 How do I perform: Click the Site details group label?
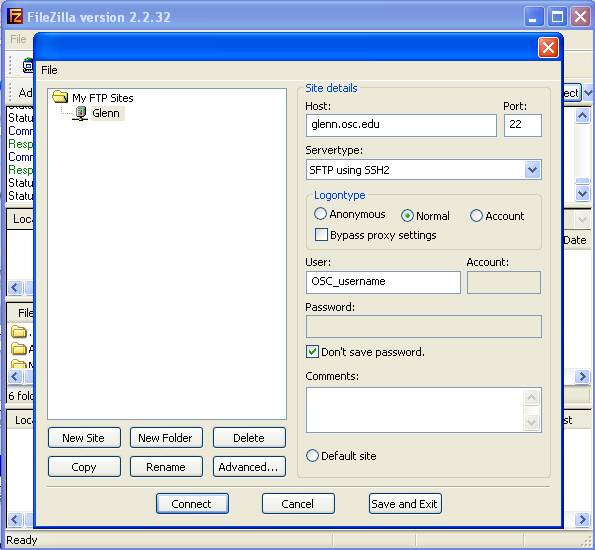pos(331,88)
